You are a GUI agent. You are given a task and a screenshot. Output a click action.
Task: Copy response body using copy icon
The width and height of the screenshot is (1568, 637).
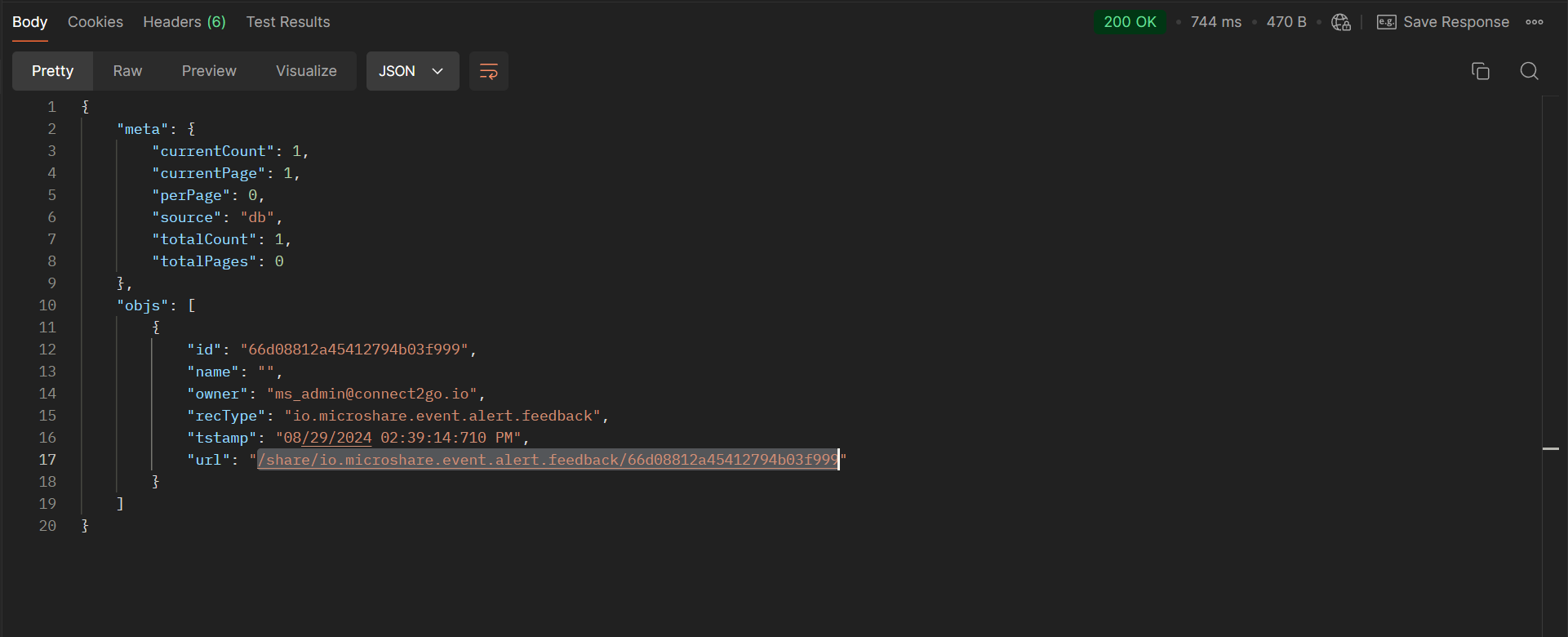click(1480, 71)
